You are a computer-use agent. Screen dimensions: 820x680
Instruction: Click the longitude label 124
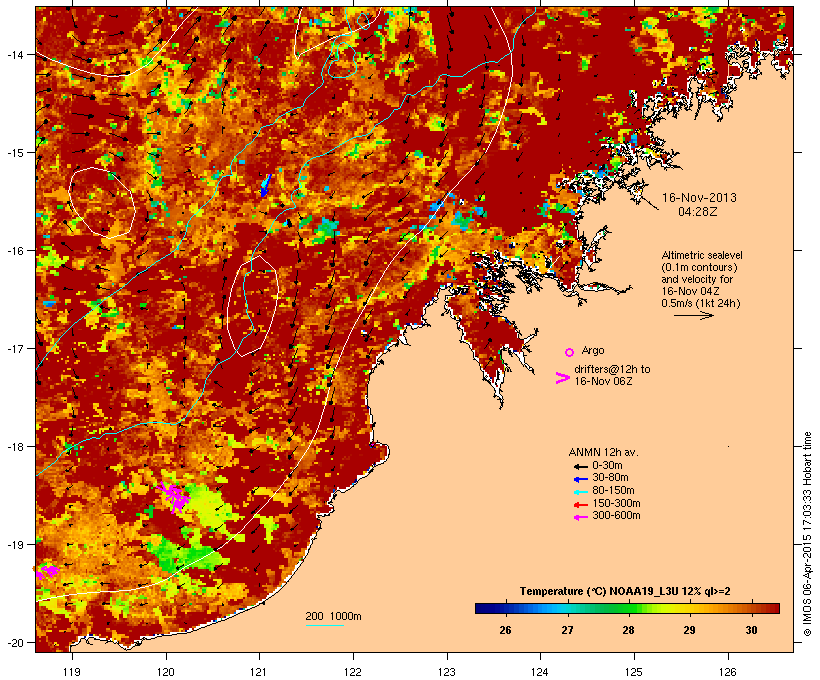coord(540,672)
